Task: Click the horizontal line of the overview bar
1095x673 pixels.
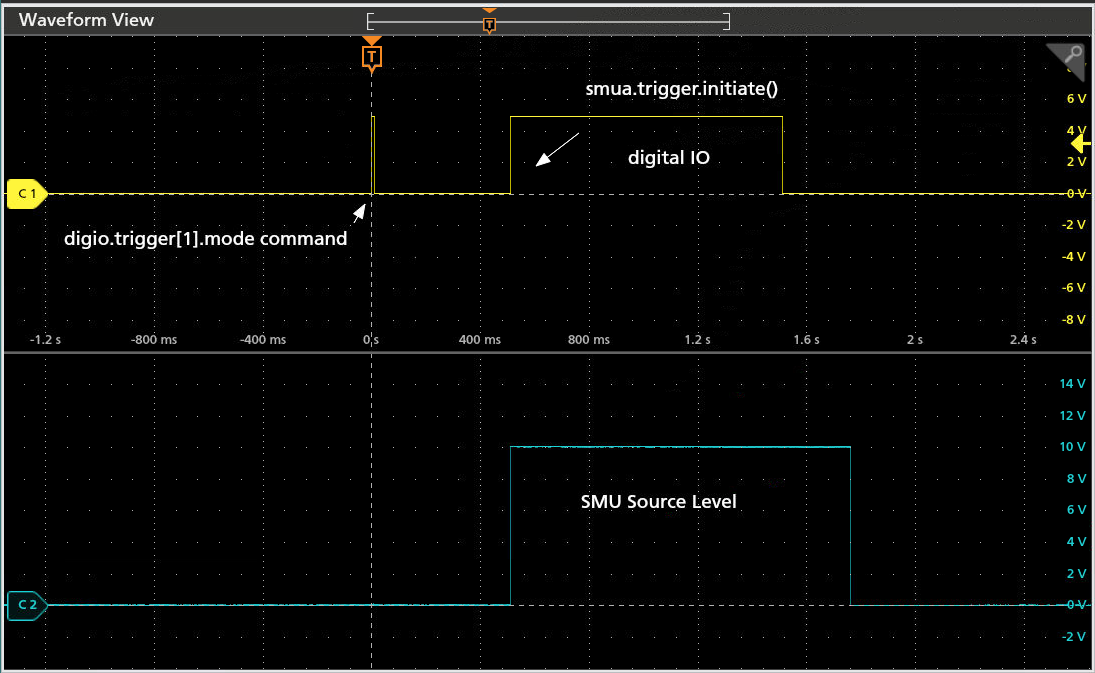Action: click(600, 21)
